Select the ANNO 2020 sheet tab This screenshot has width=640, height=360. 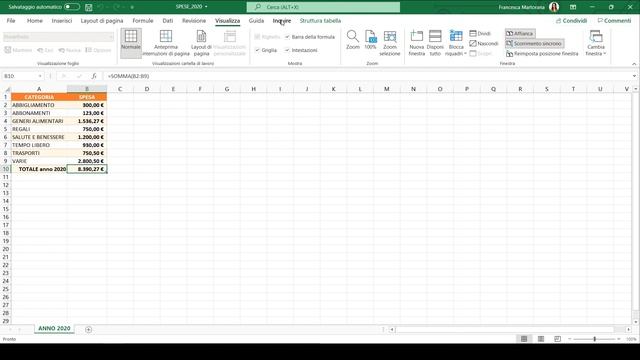point(54,329)
